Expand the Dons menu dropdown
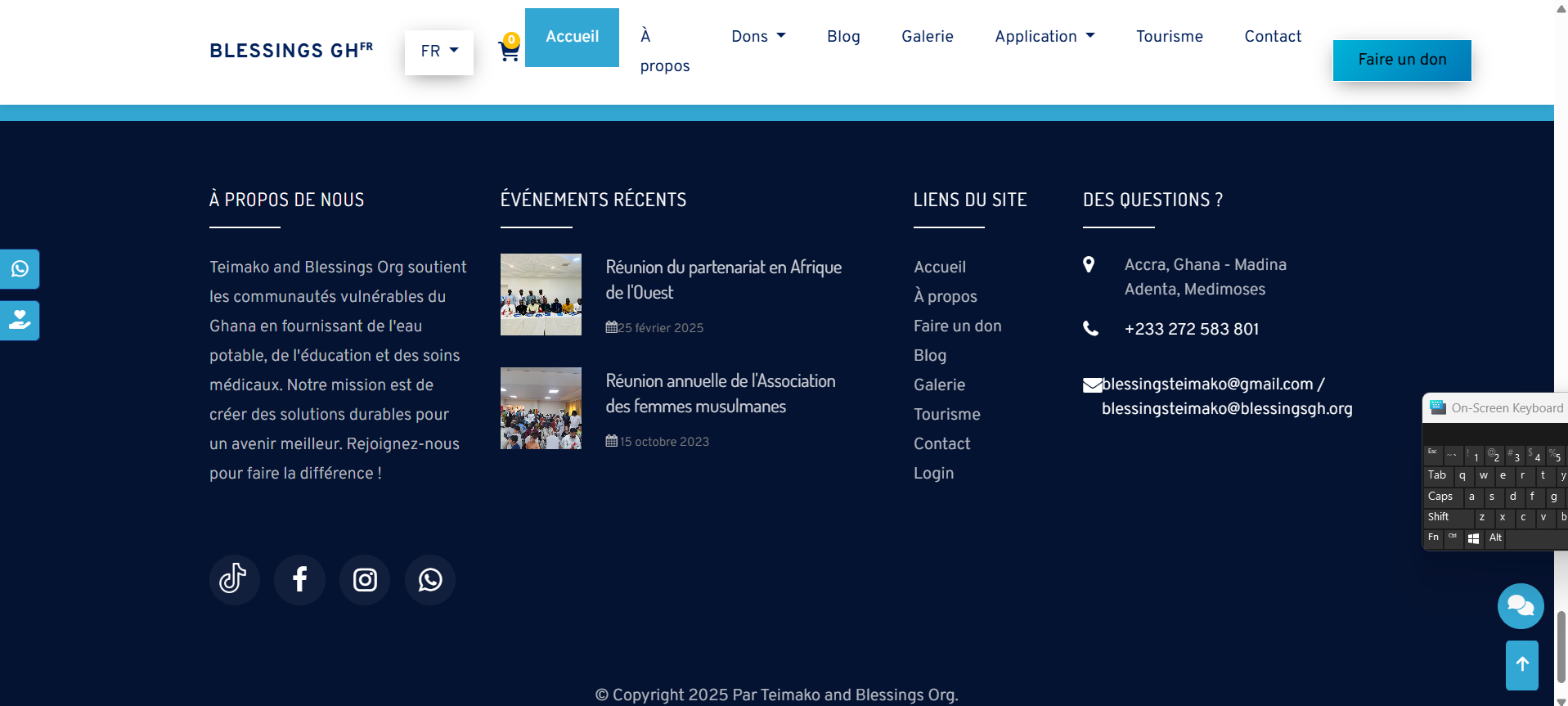Viewport: 1568px width, 706px height. [758, 36]
